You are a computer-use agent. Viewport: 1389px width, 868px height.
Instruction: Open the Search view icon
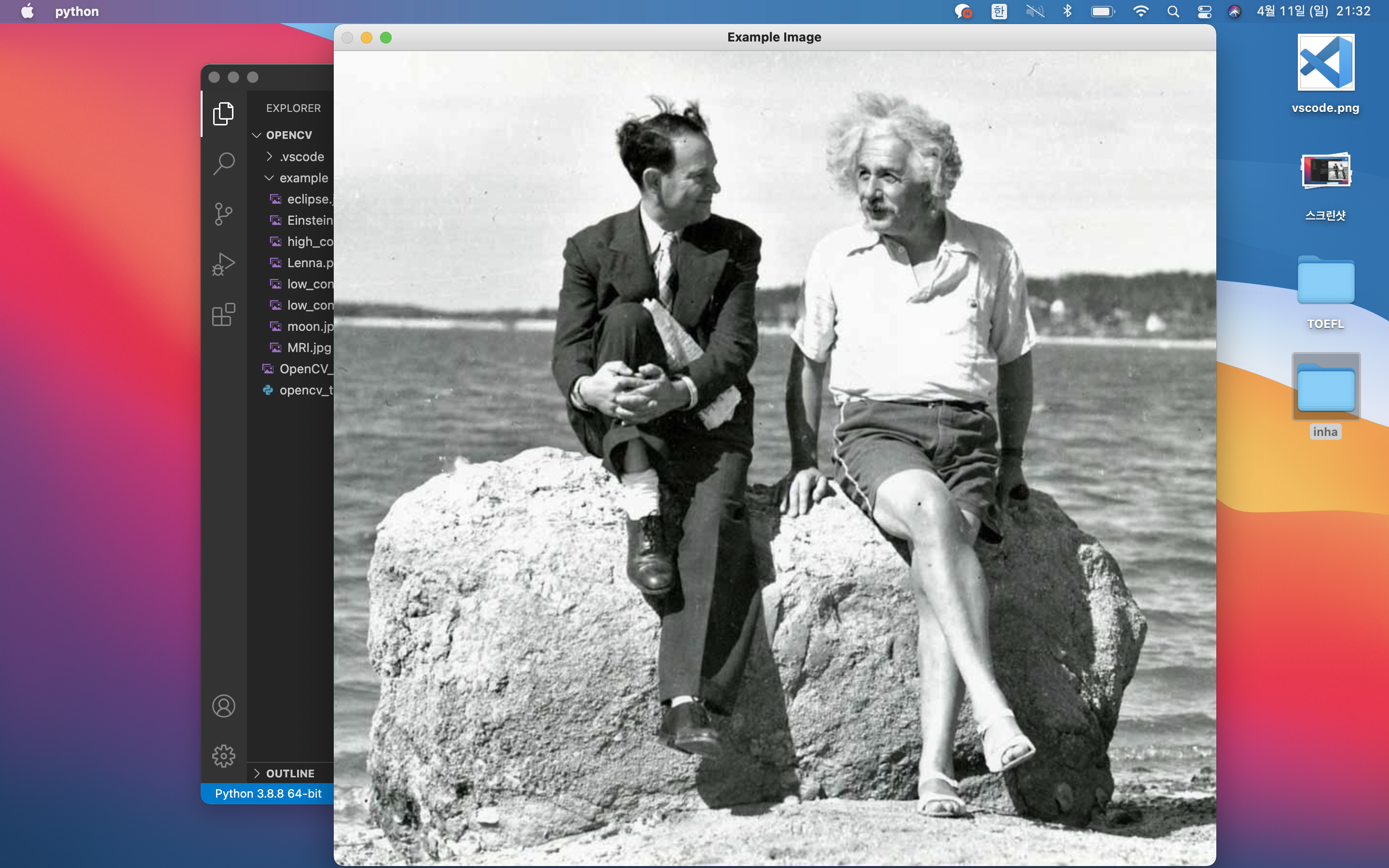pos(223,163)
